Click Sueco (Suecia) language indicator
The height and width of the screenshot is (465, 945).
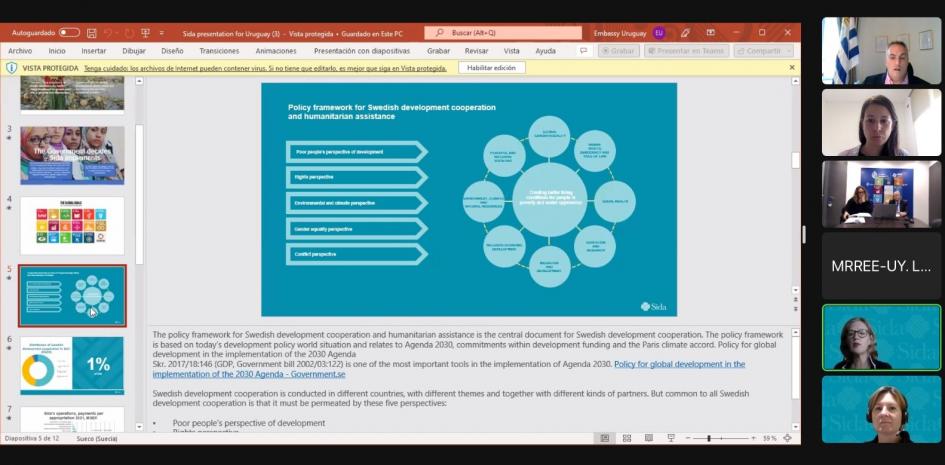(x=97, y=438)
